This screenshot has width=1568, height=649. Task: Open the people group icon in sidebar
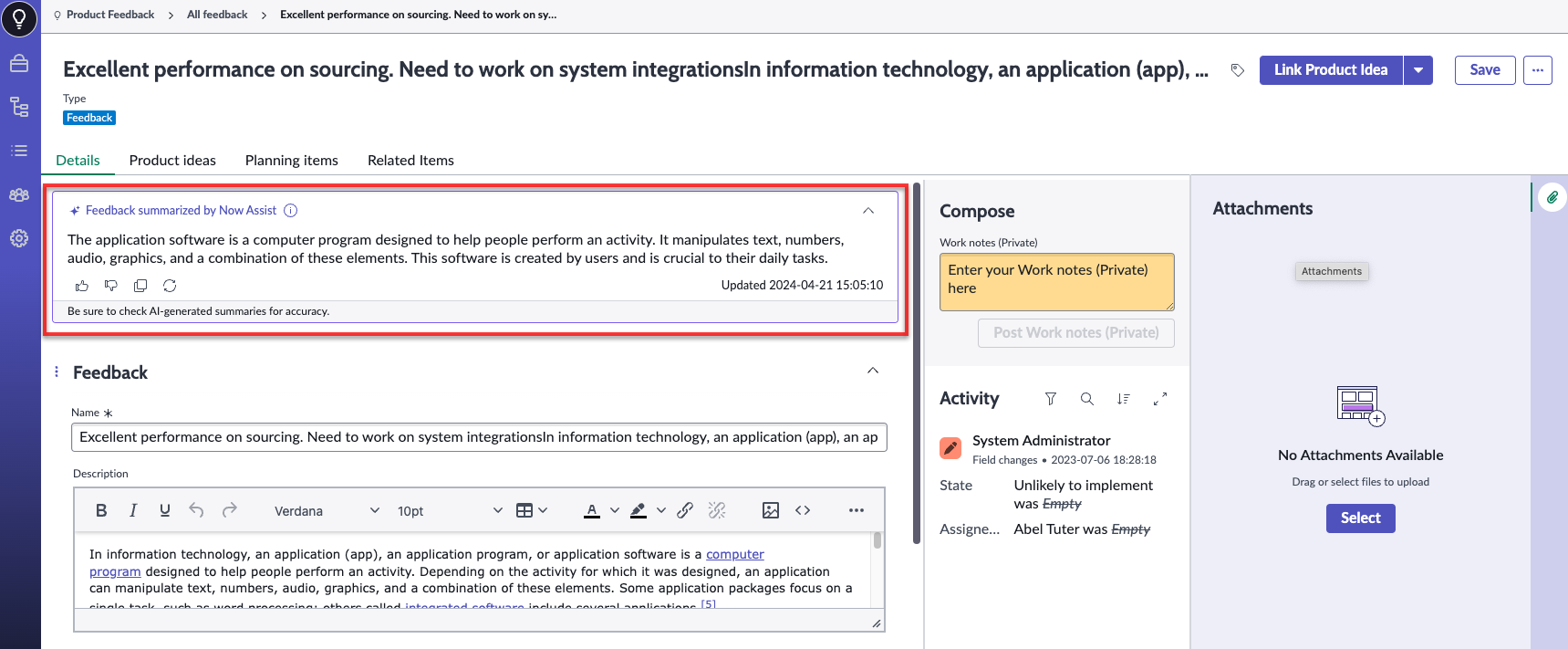[19, 194]
